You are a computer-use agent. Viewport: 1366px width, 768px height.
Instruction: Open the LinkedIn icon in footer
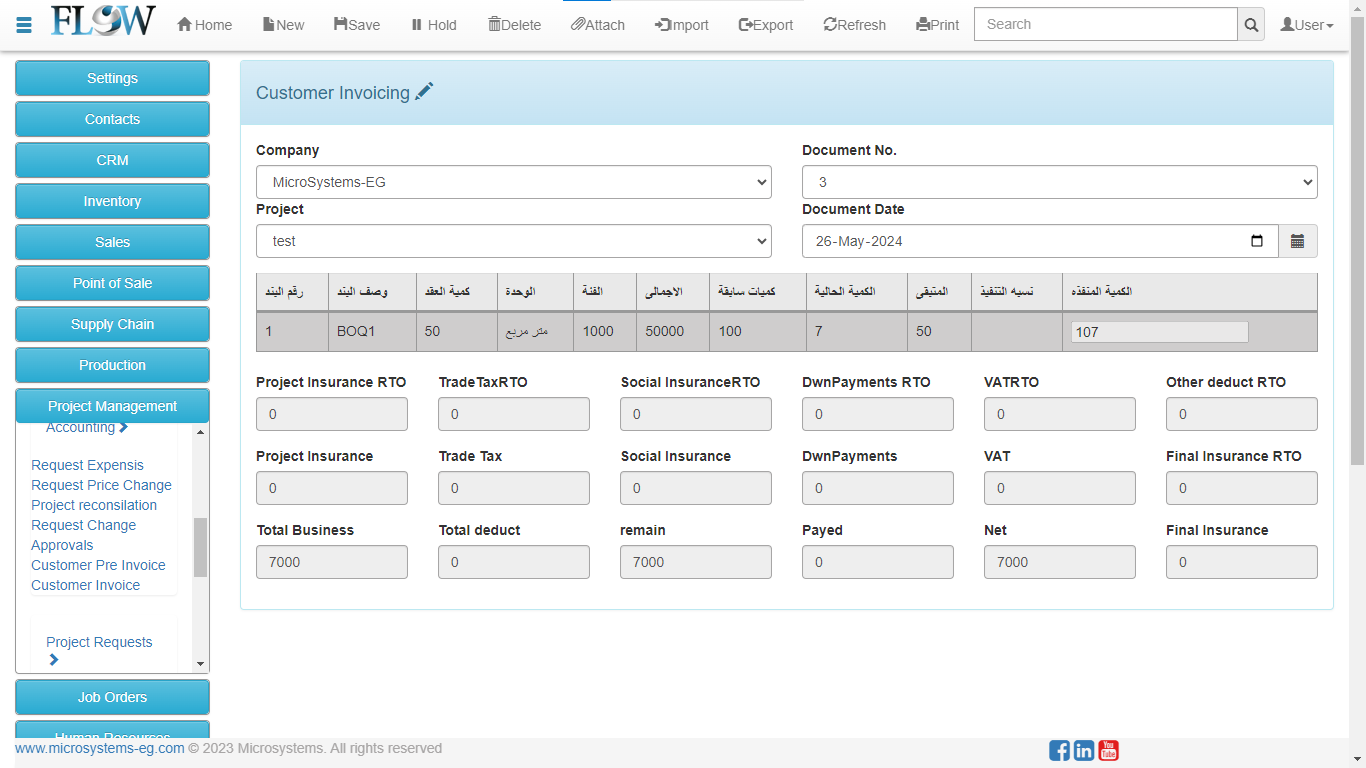[x=1084, y=750]
